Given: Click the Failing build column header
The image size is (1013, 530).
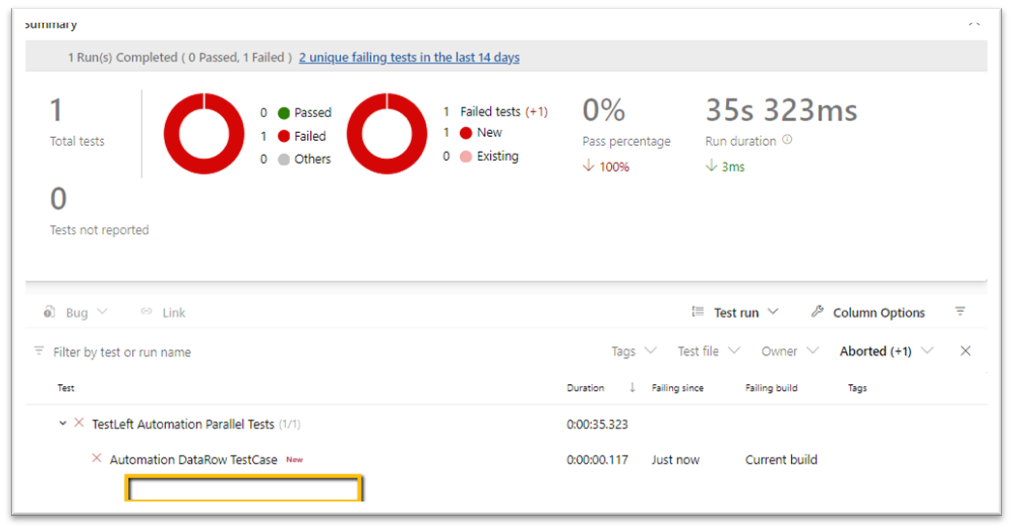Looking at the screenshot, I should pyautogui.click(x=771, y=388).
